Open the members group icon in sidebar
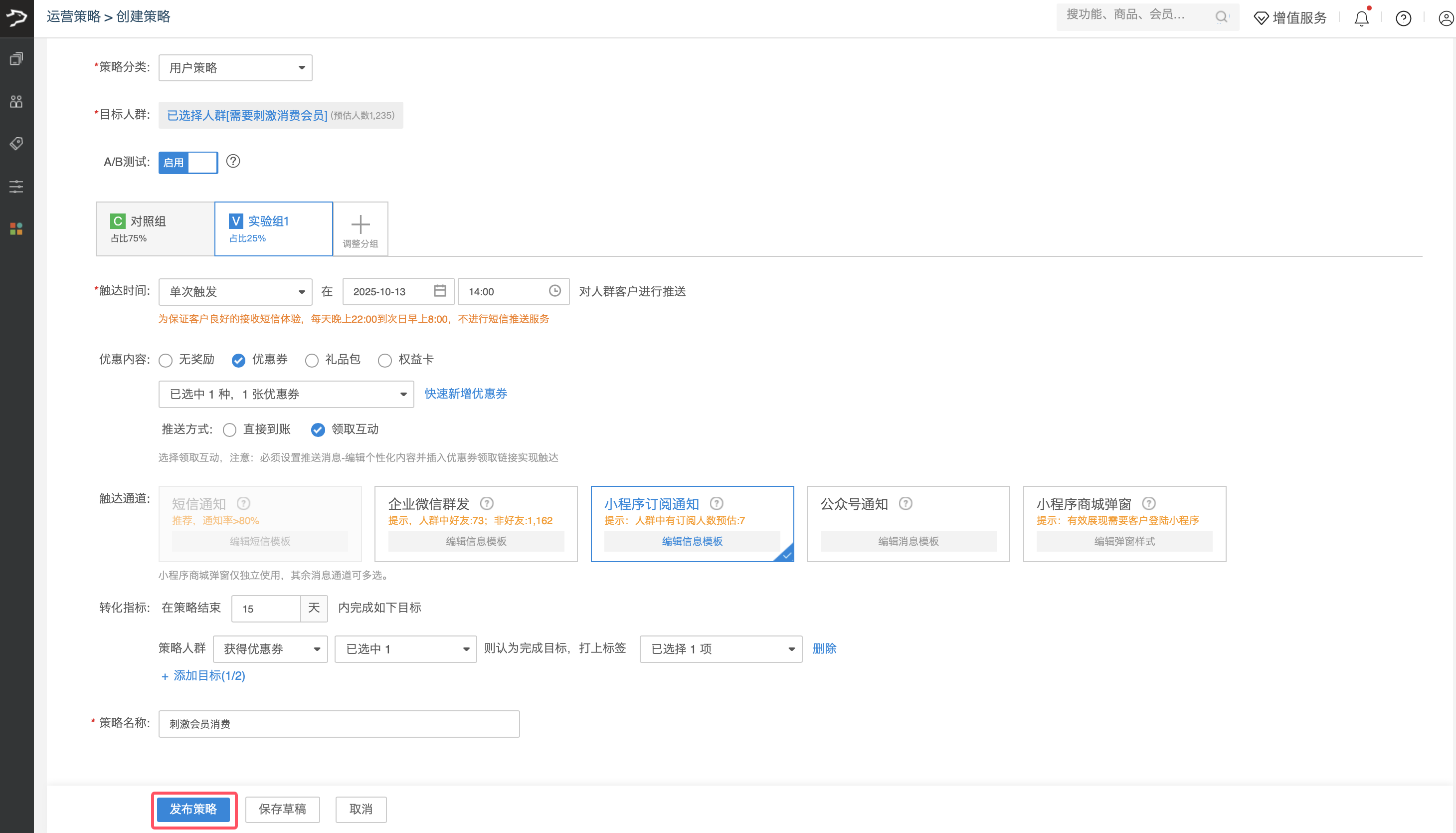This screenshot has height=833, width=1456. coord(16,101)
